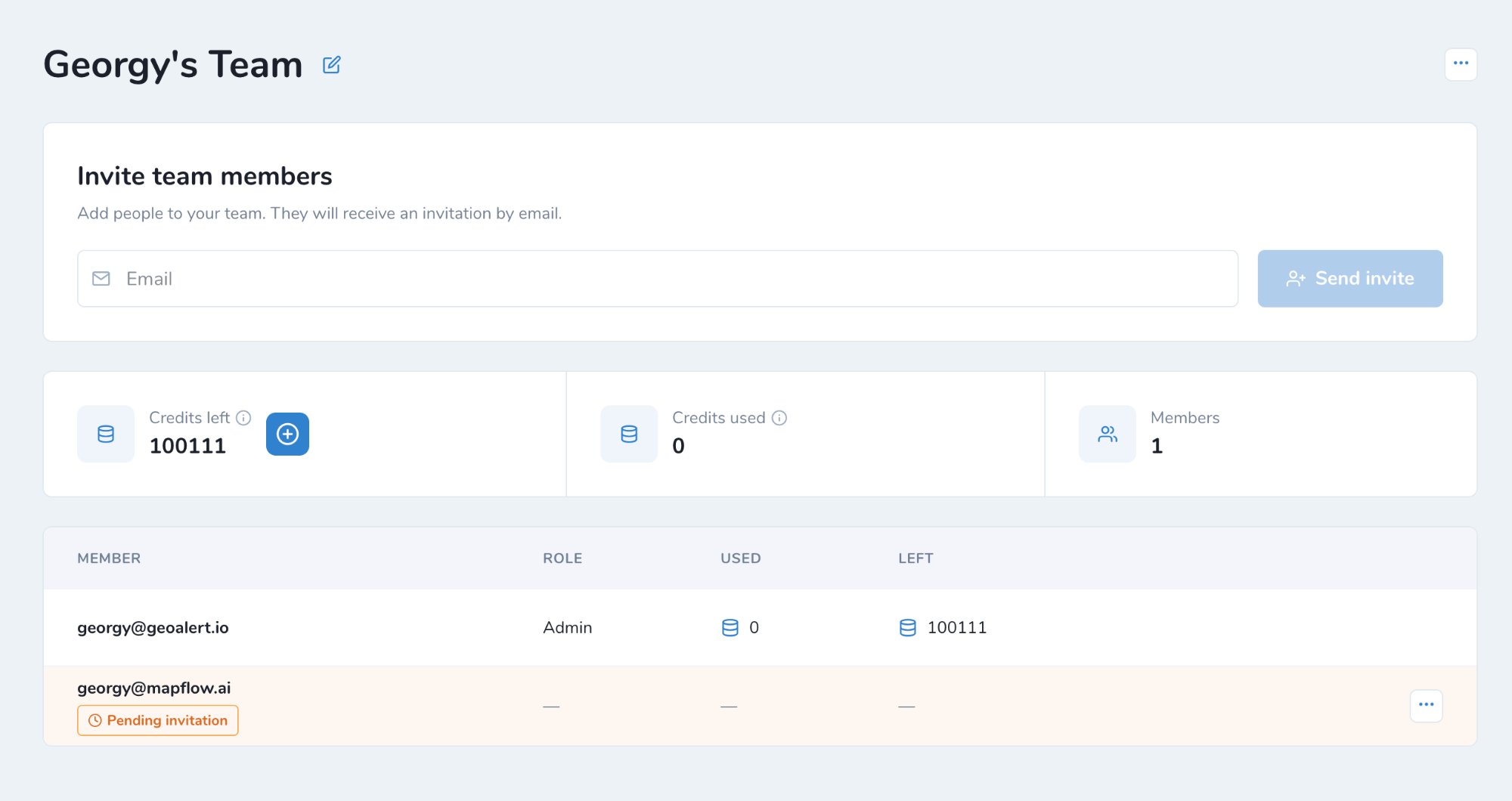Click into the Email input field
The image size is (1512, 801).
tap(657, 279)
